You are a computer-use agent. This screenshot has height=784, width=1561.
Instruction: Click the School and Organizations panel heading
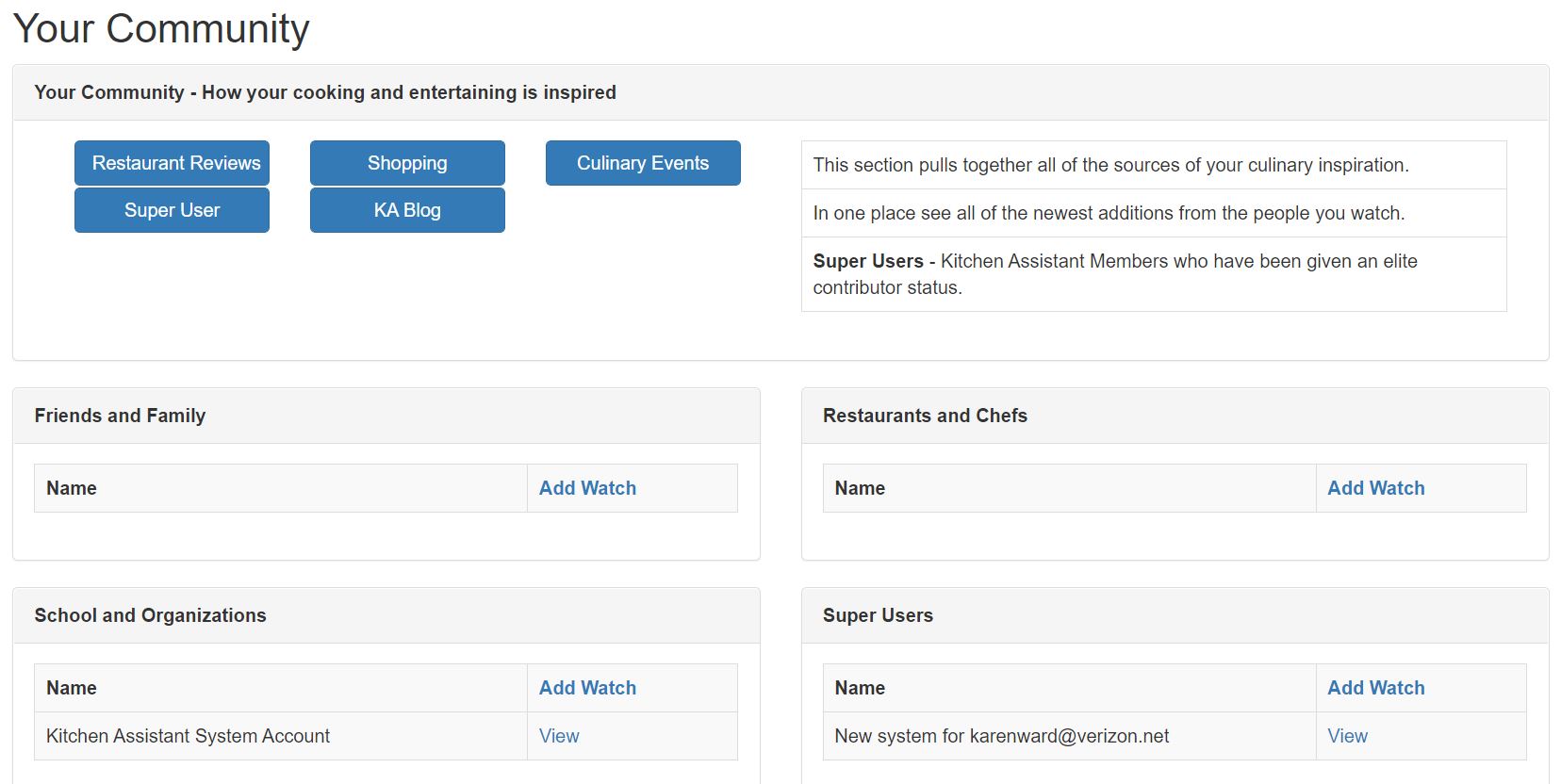[x=150, y=615]
